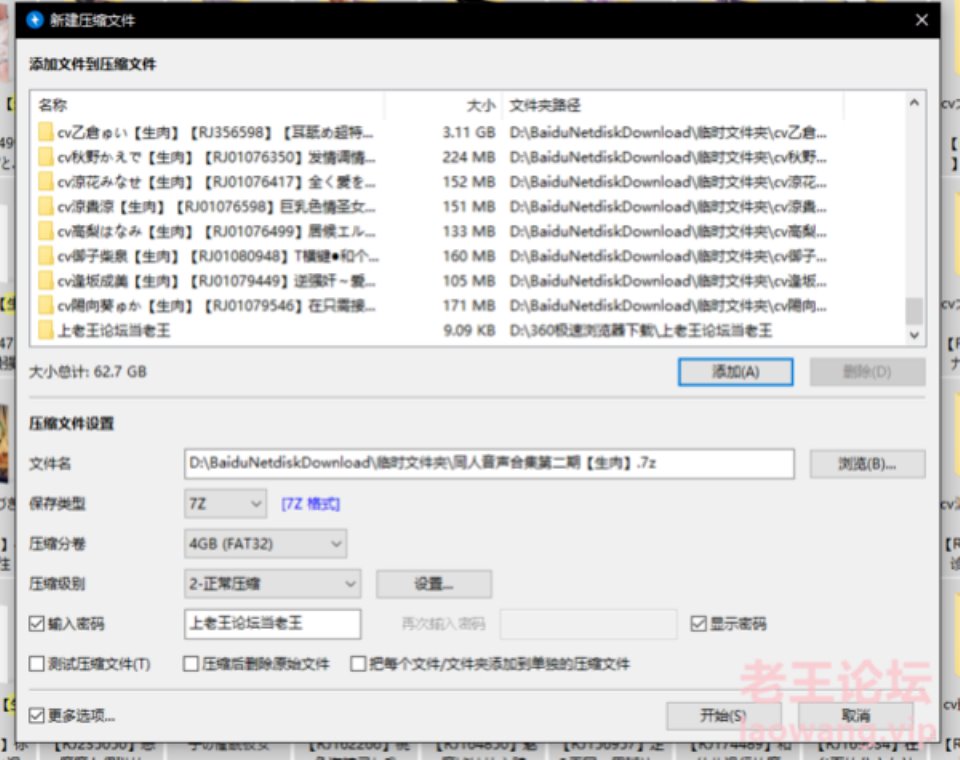Click the 151 MB size cell

click(x=468, y=206)
